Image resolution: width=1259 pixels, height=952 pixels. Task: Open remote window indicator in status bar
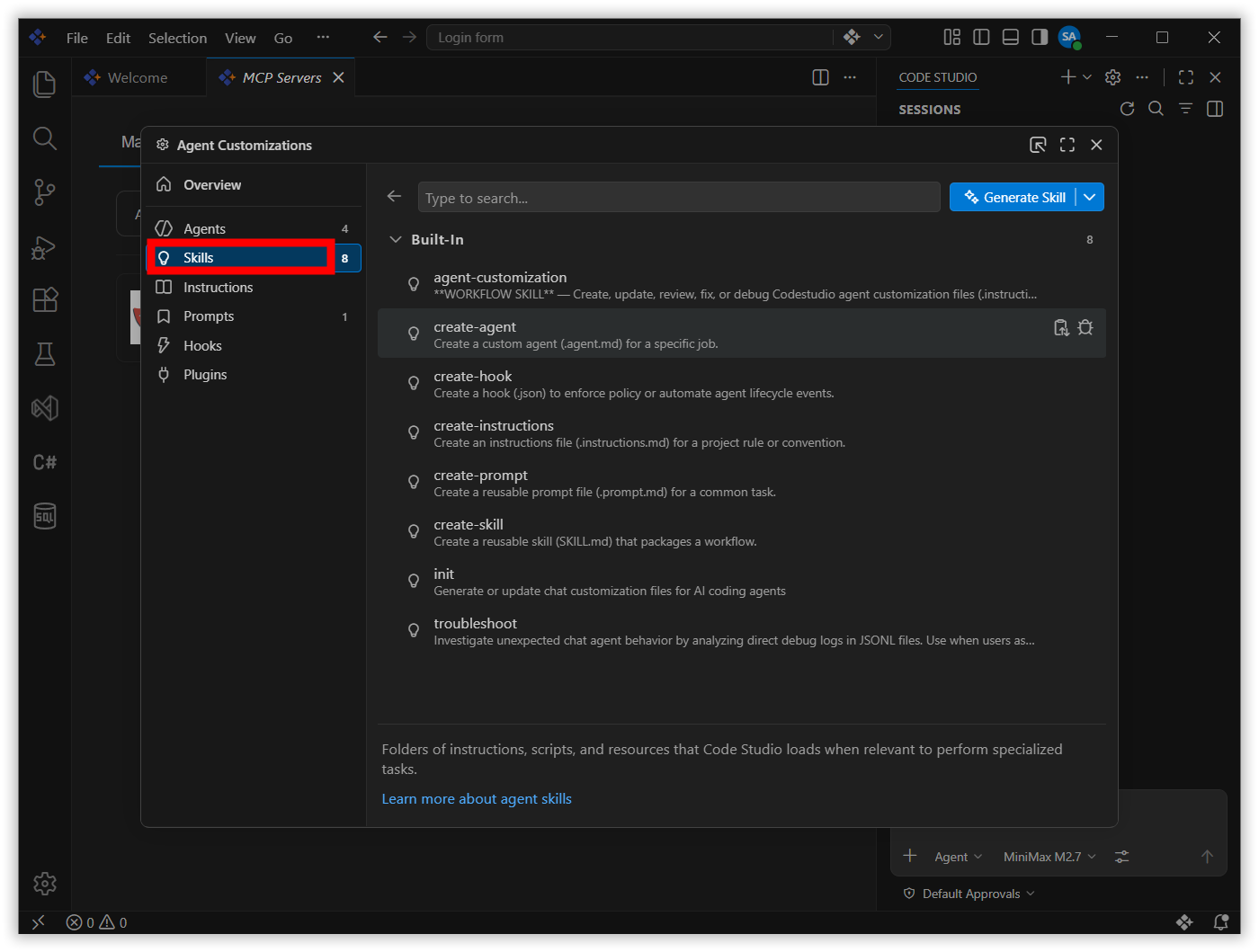(38, 922)
